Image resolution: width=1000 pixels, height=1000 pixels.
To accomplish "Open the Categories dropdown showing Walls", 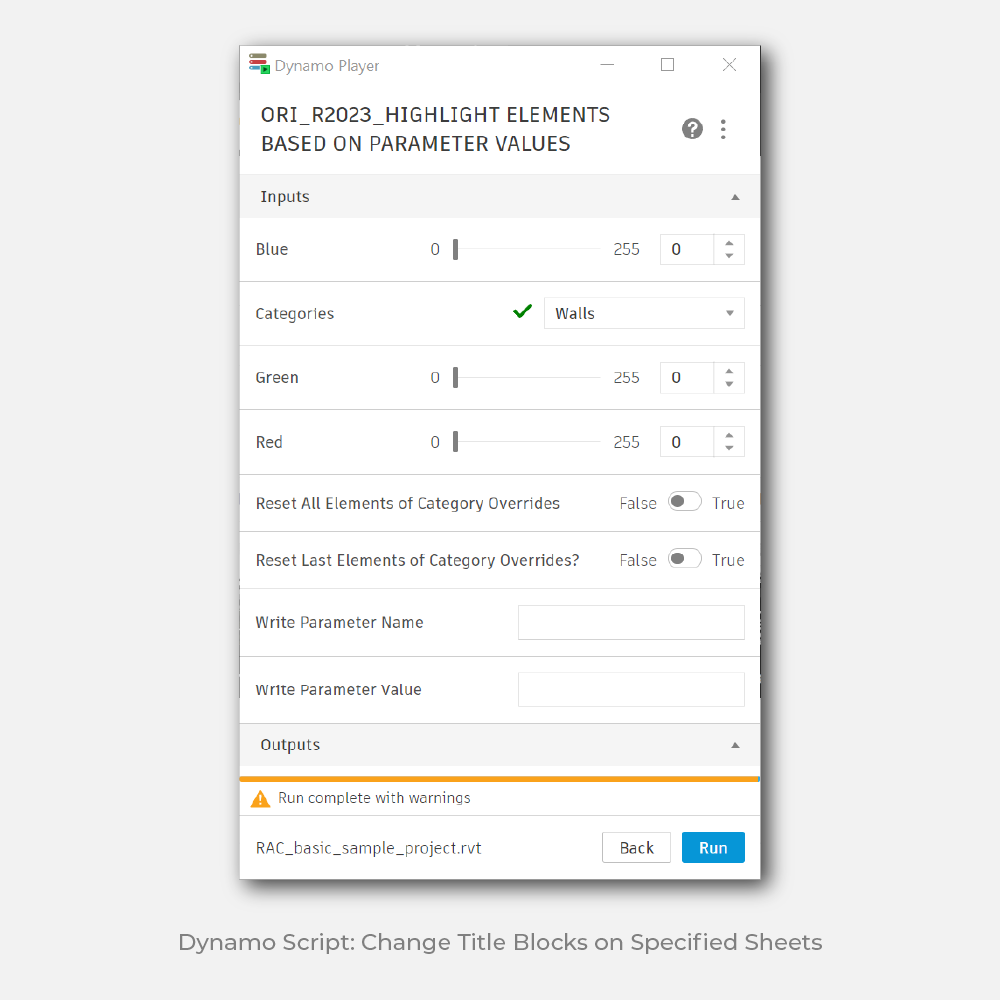I will 644,313.
